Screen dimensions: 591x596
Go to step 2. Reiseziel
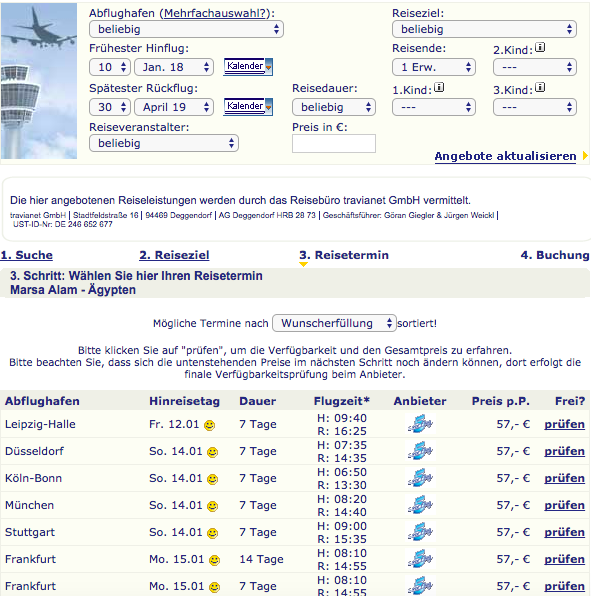pos(174,255)
